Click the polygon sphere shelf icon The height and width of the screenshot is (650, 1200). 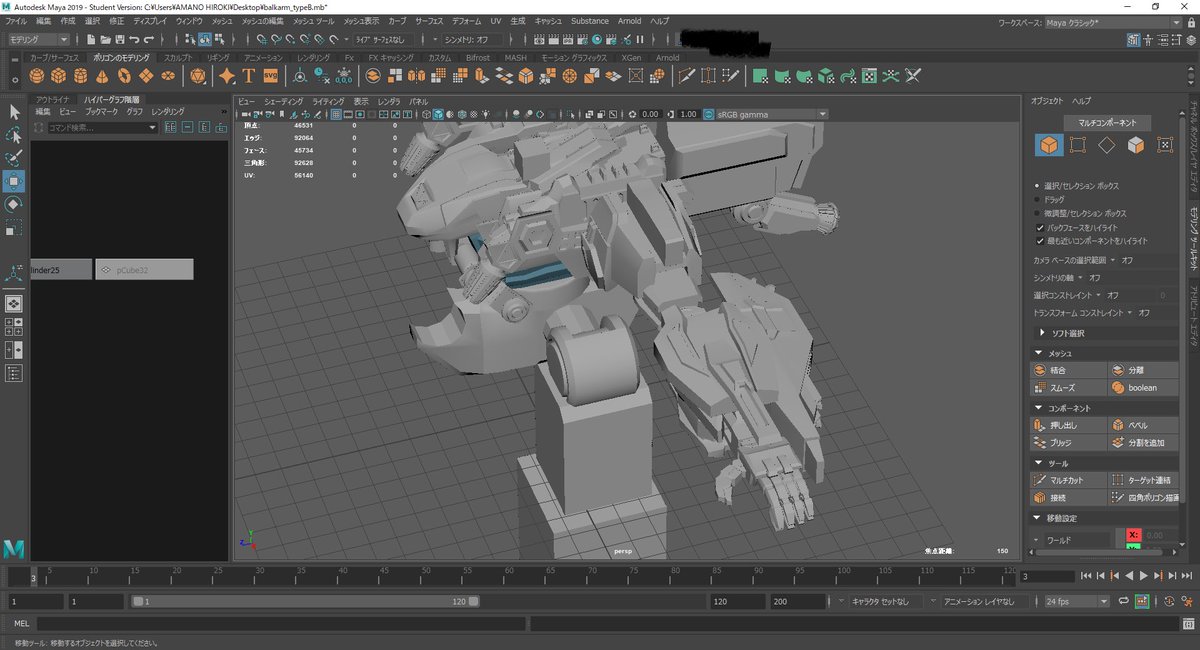pos(36,76)
